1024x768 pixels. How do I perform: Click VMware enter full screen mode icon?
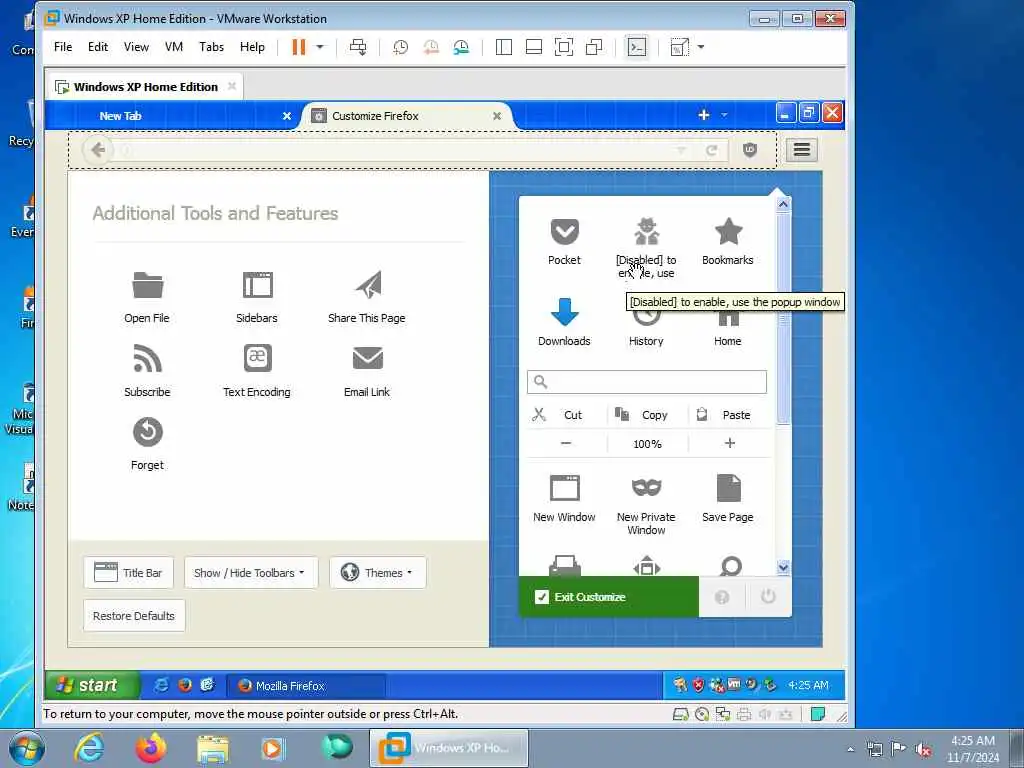564,47
